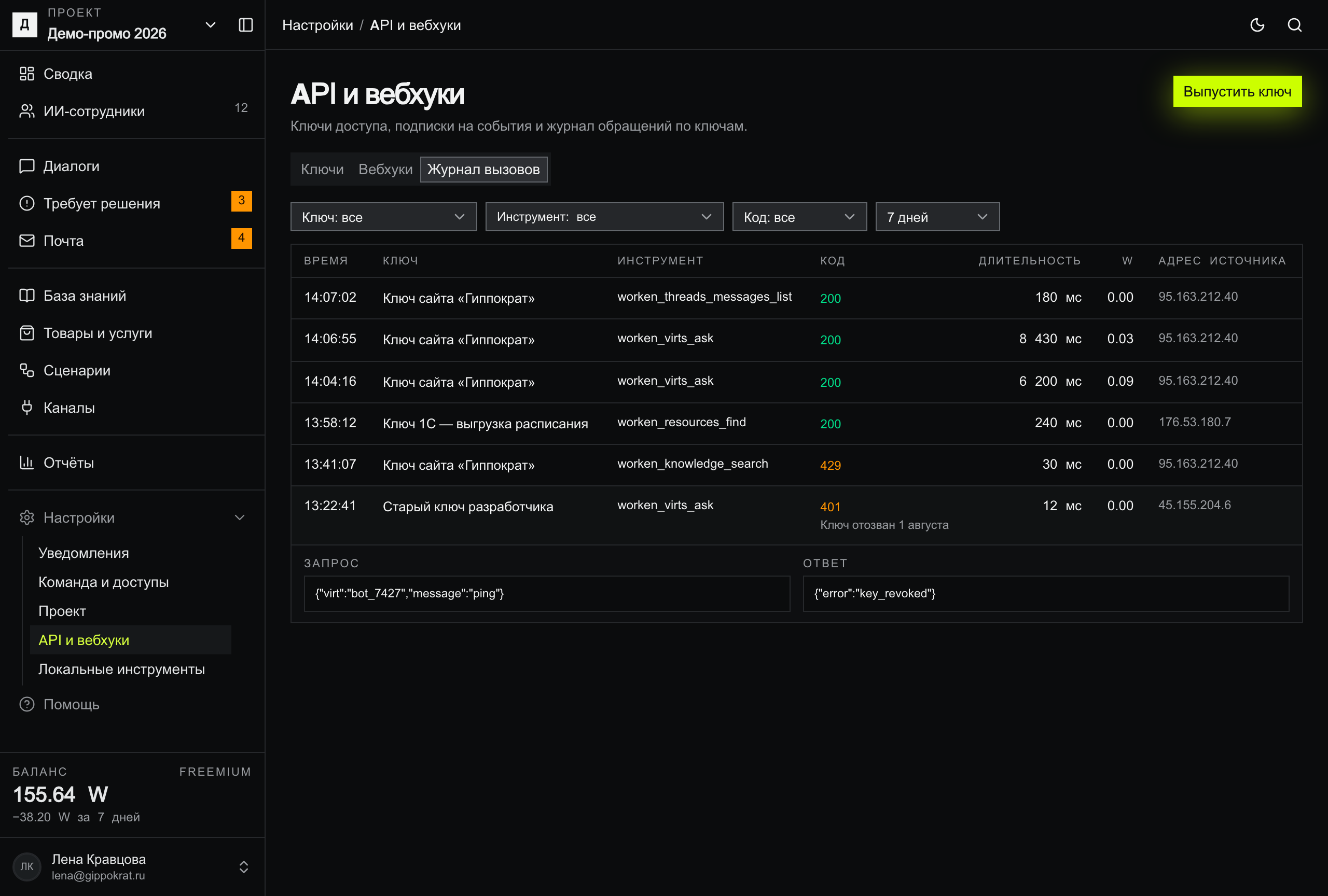This screenshot has width=1328, height=896.
Task: Open the Ключ: все filter dropdown
Action: (x=383, y=217)
